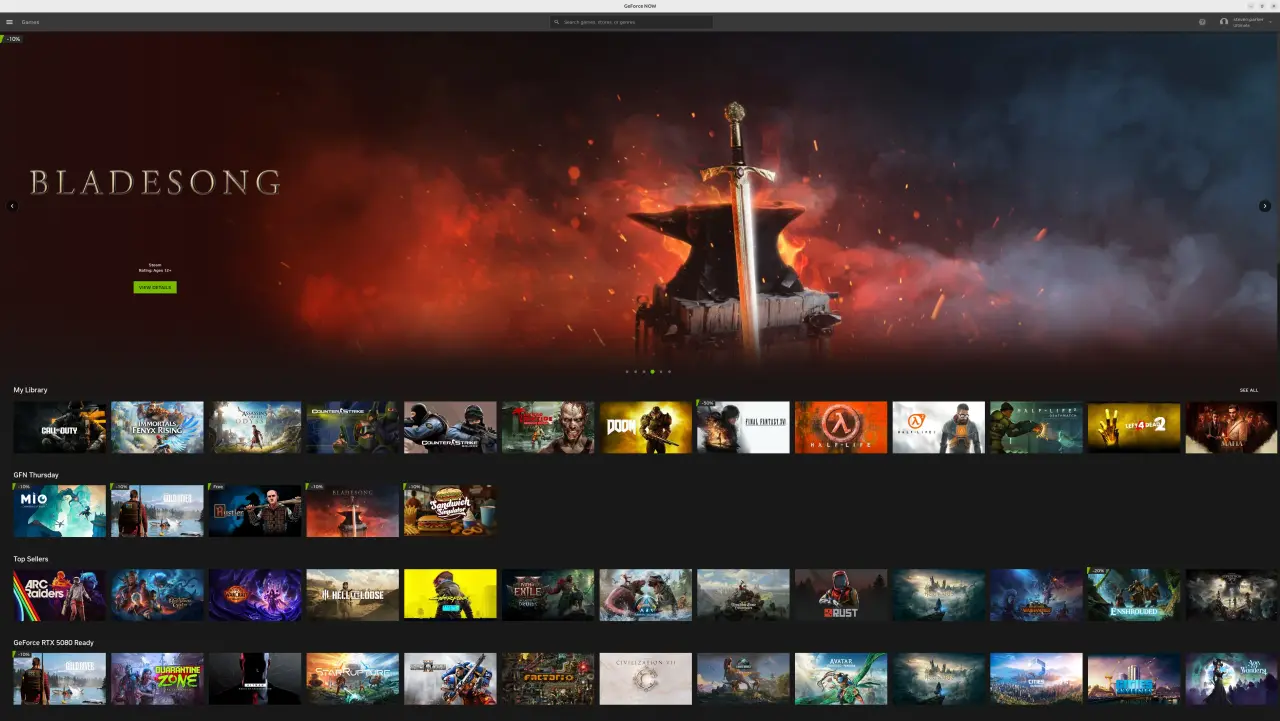Open the Quarantine Zone thumbnail
Screen dimensions: 1280x721
[x=157, y=679]
